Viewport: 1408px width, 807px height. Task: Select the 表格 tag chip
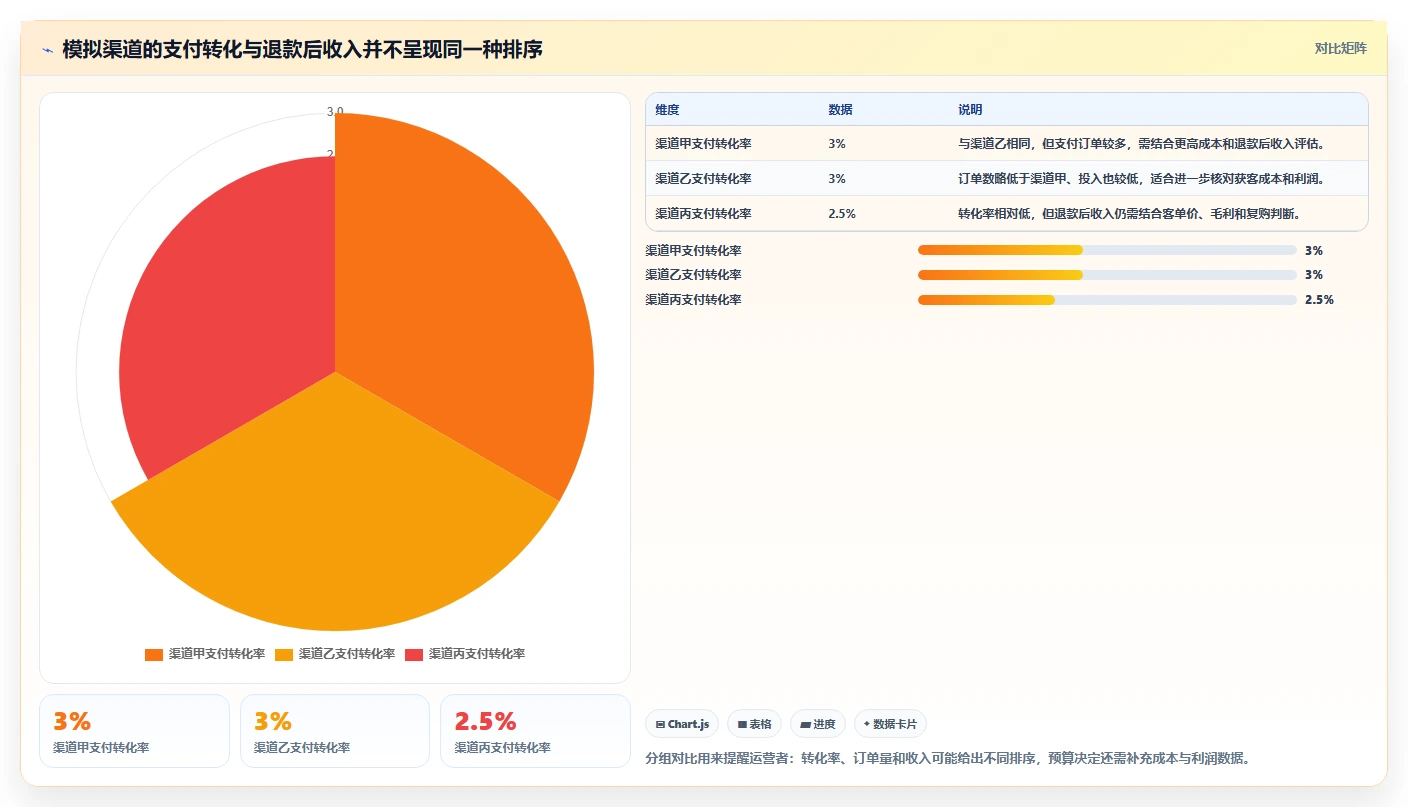[755, 724]
